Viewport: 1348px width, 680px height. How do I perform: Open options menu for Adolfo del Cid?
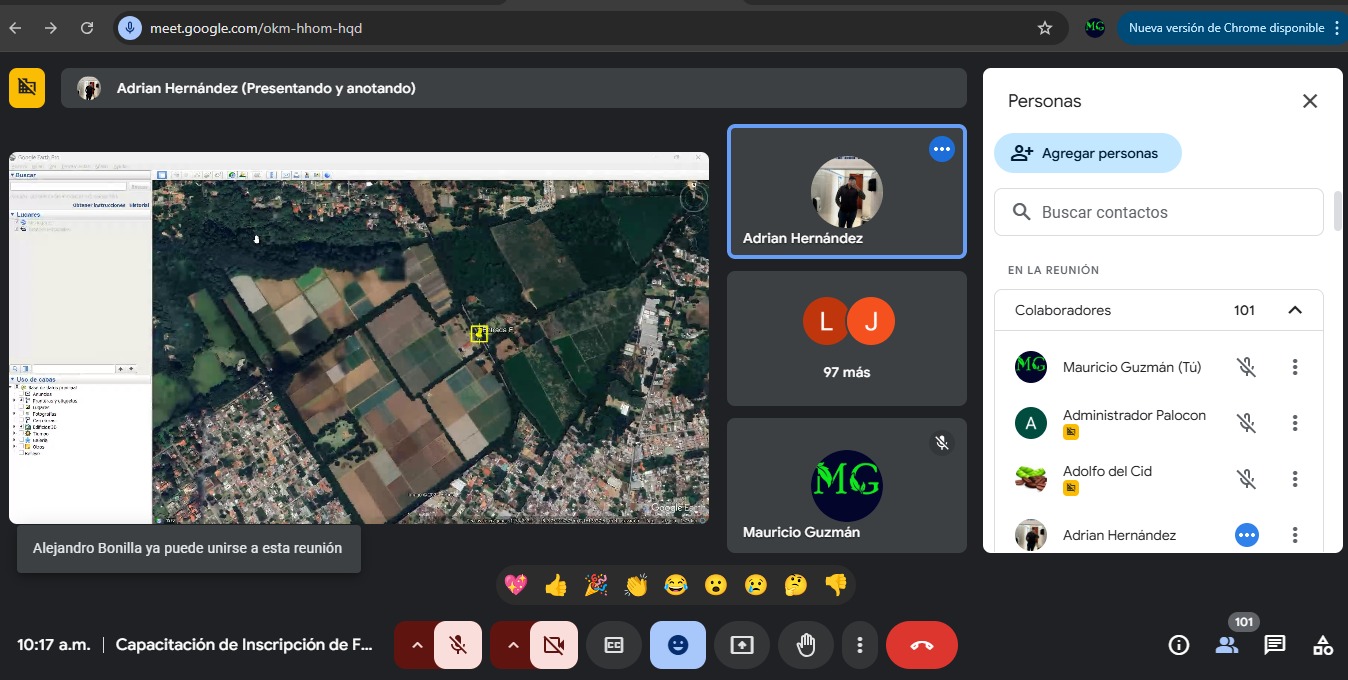[1295, 479]
